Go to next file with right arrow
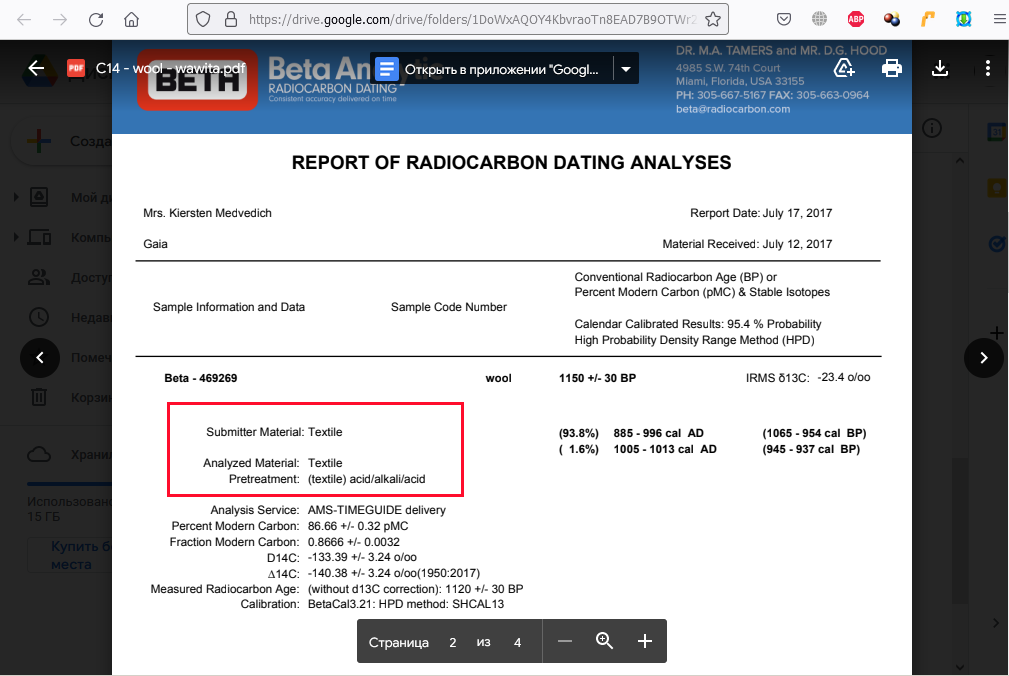This screenshot has height=676, width=1009. (983, 358)
